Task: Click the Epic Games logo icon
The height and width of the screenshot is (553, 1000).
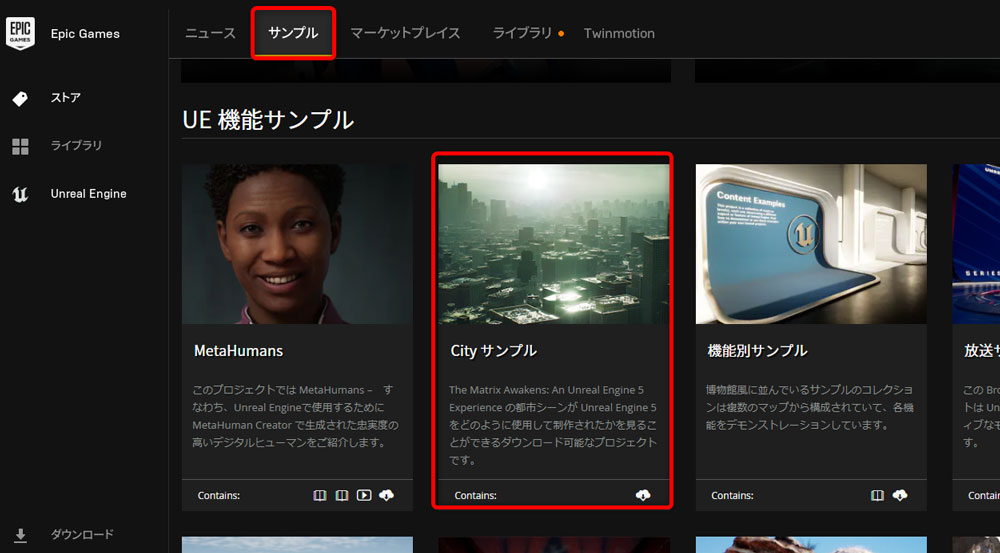Action: click(20, 33)
